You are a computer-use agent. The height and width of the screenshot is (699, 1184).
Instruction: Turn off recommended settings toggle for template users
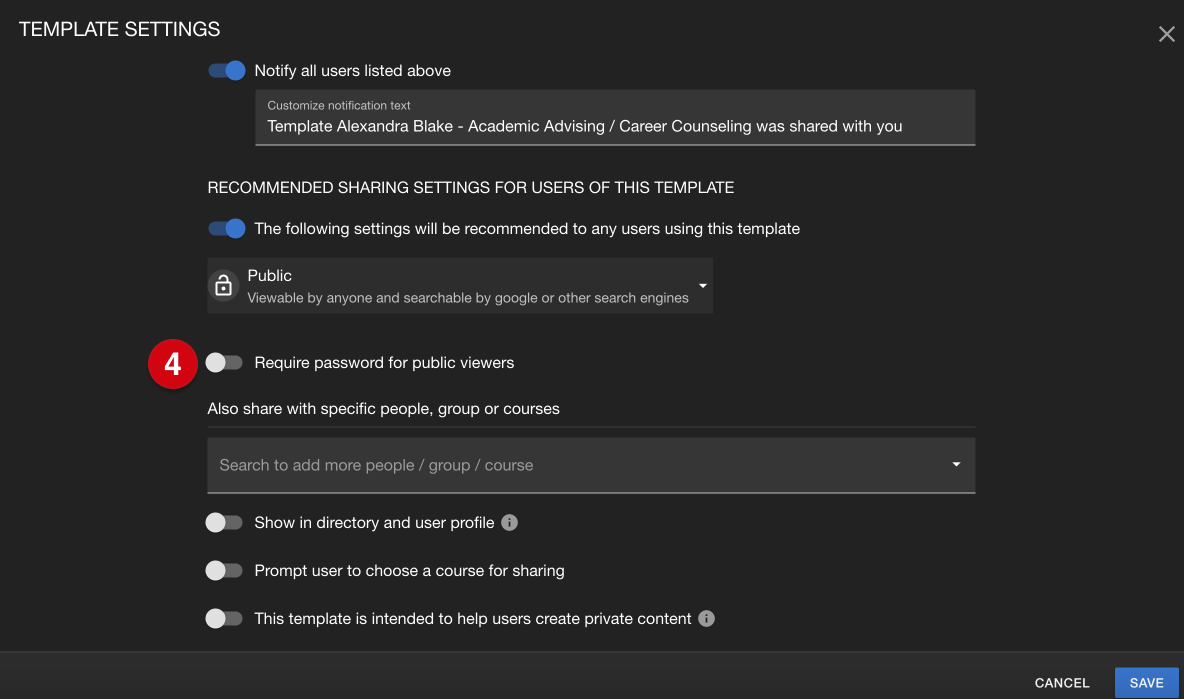(227, 229)
